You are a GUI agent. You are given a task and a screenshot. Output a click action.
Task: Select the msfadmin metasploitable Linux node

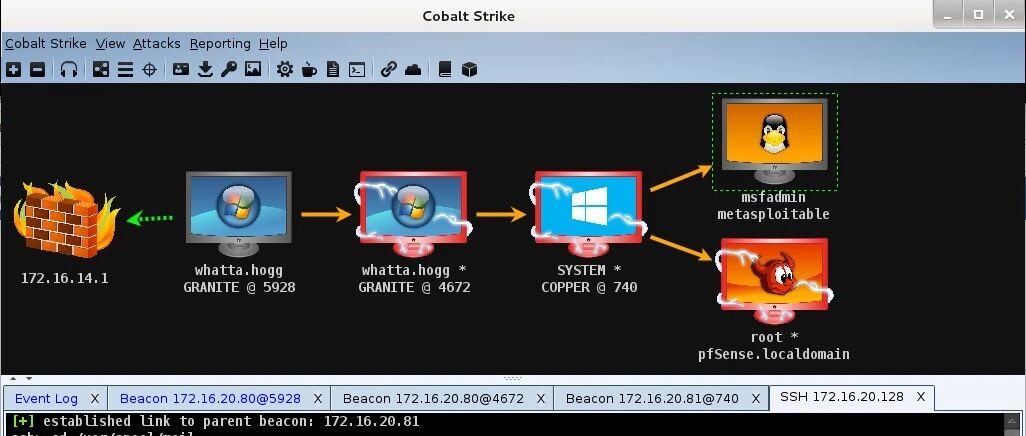[x=774, y=141]
